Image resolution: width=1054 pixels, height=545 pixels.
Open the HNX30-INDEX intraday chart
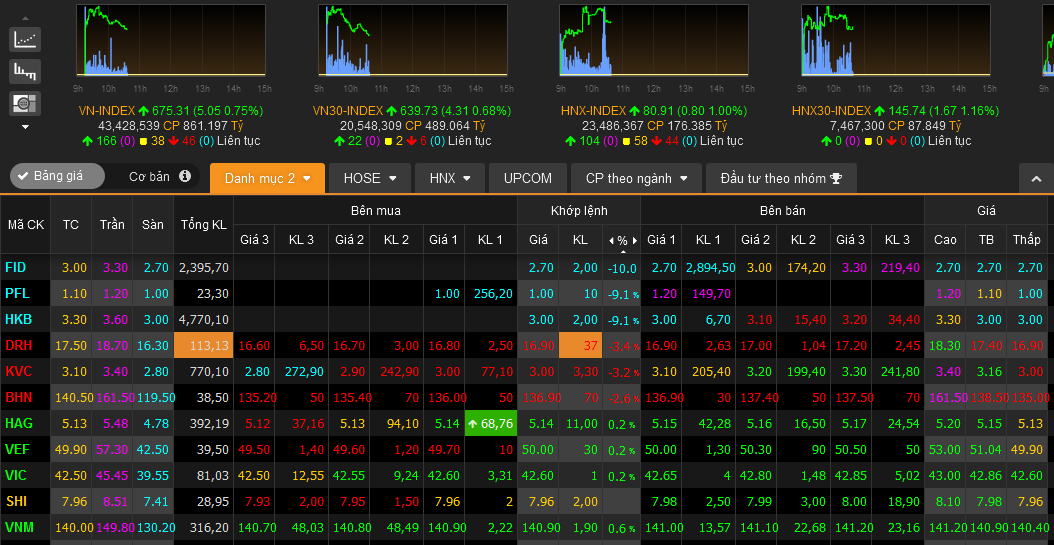895,40
